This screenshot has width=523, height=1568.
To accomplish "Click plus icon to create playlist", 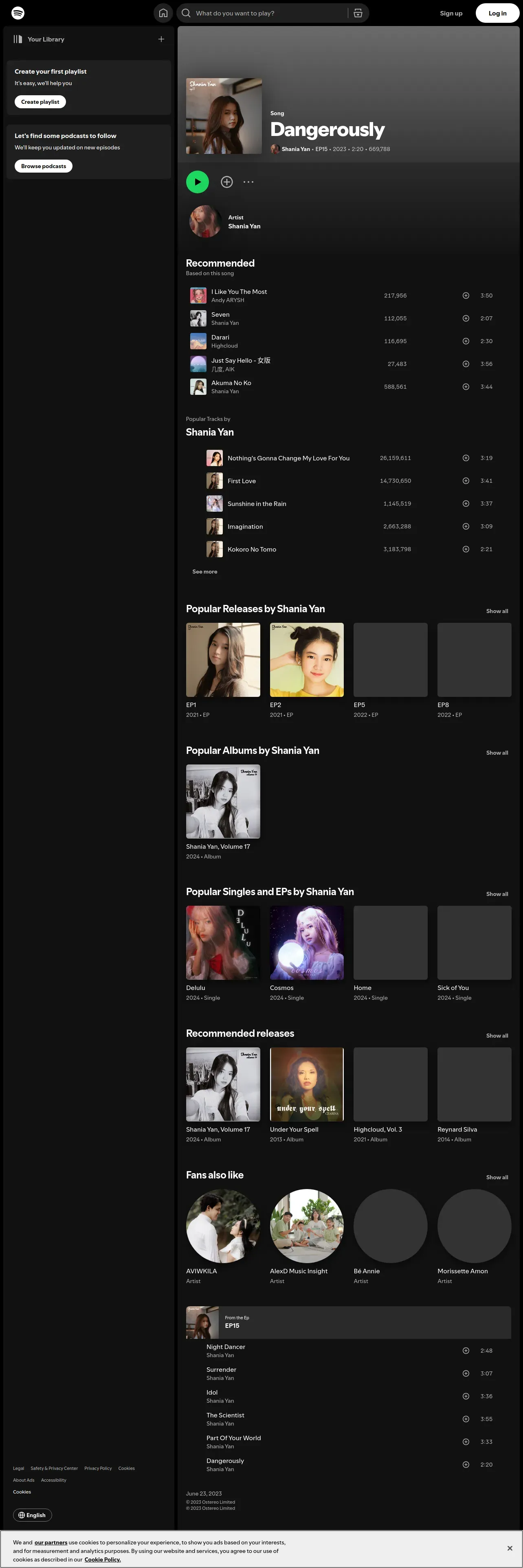I will (161, 39).
